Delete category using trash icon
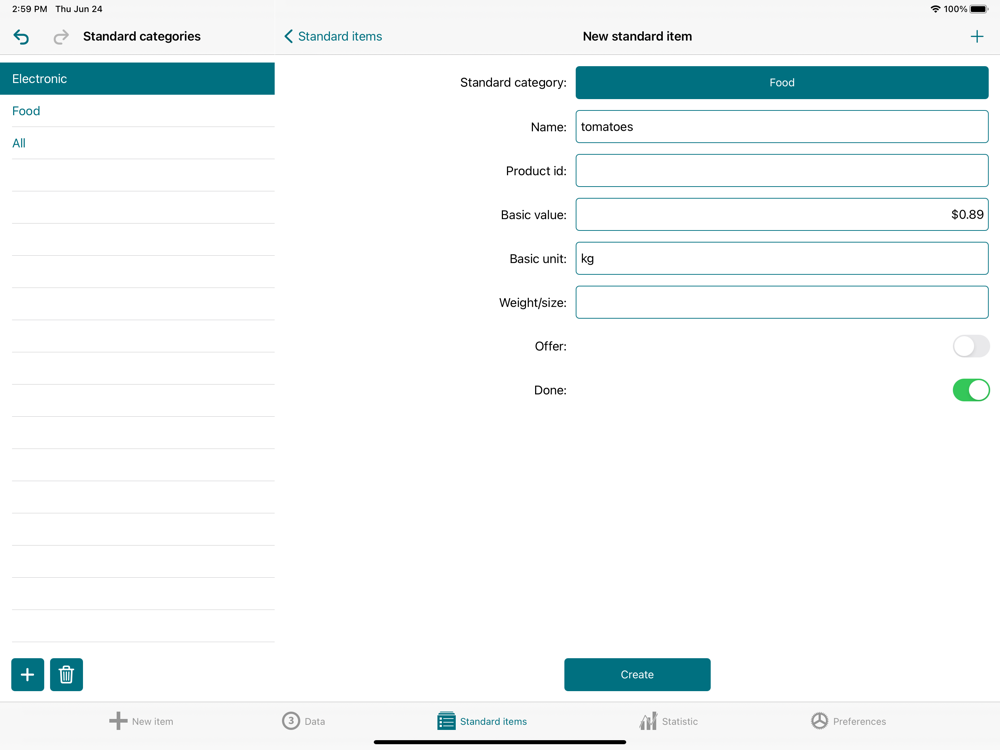Image resolution: width=1000 pixels, height=750 pixels. pos(66,674)
